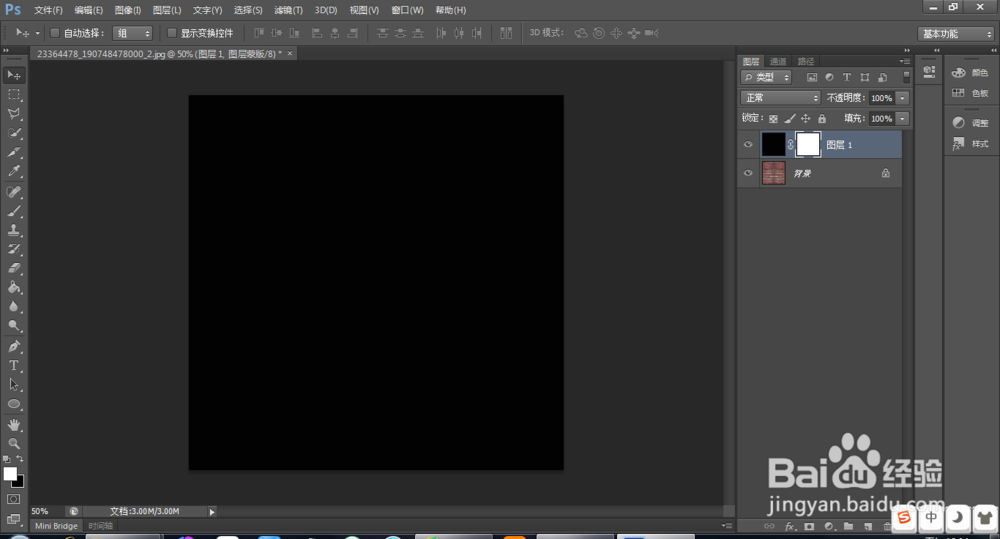Viewport: 1000px width, 539px height.
Task: Open the 色板 panel
Action: (970, 93)
